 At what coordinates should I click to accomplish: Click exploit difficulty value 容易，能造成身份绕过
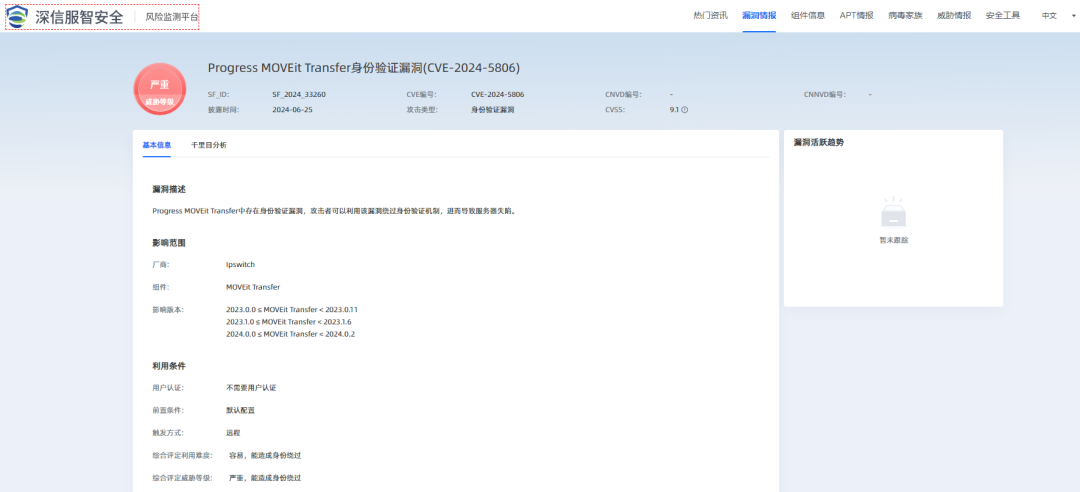(x=265, y=455)
